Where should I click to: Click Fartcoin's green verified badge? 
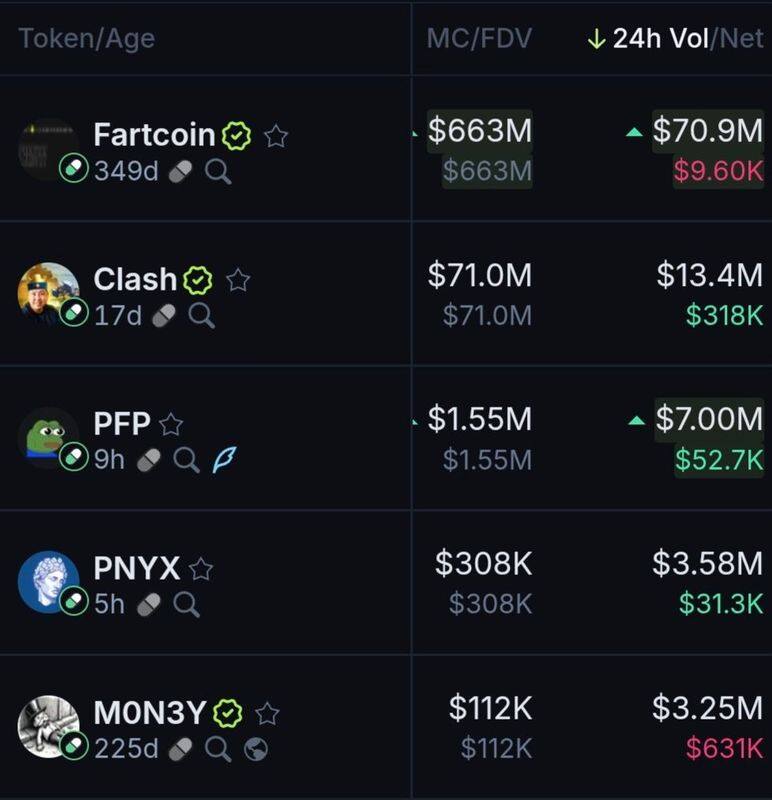[236, 135]
